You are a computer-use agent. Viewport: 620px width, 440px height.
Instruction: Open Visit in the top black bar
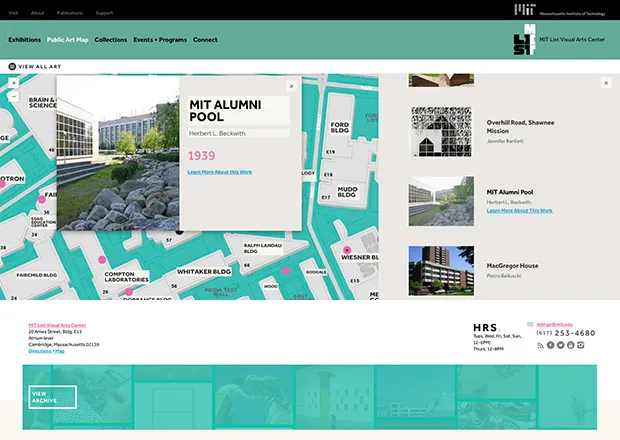coord(13,13)
